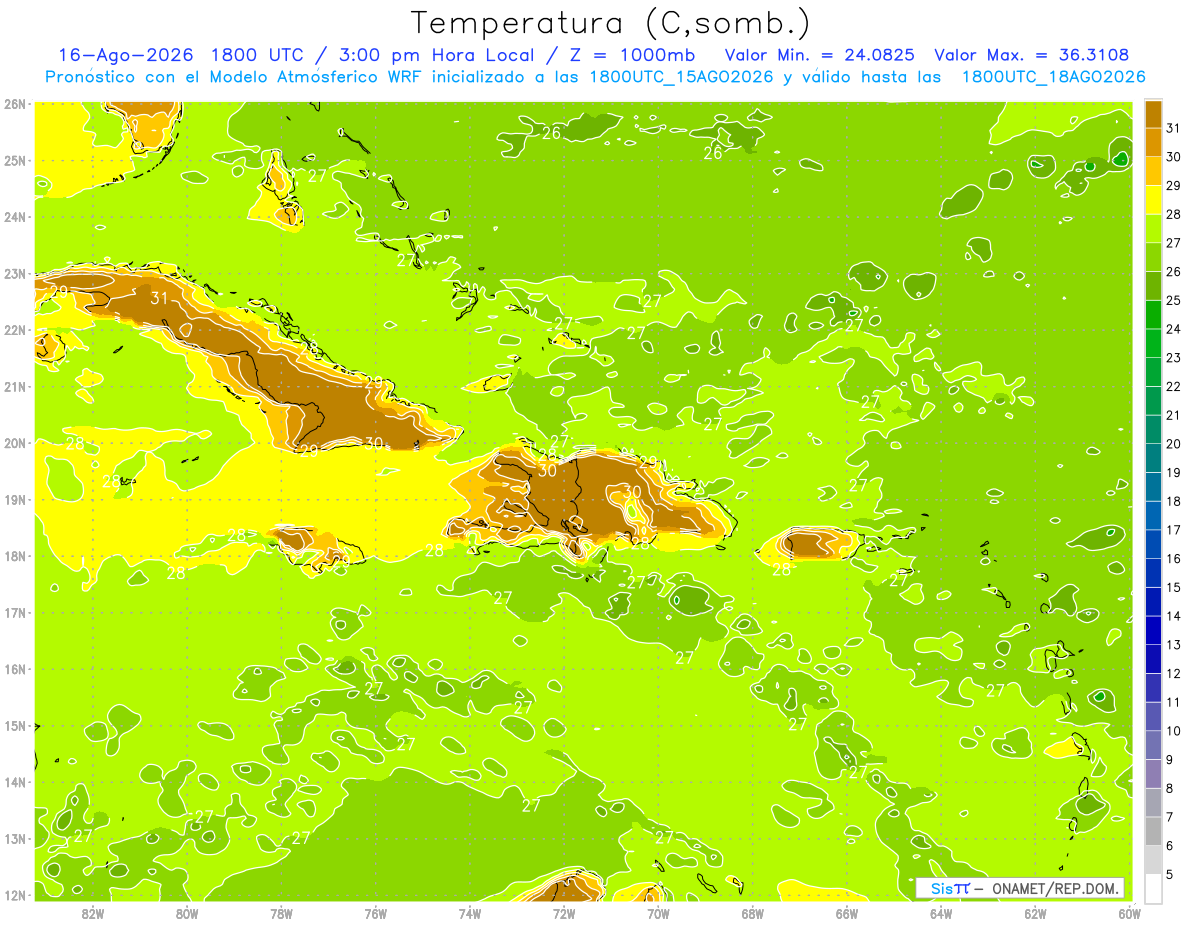Viewport: 1200px width, 927px height.
Task: Click "Valor Max. = 36.3108" text
Action: [x=1032, y=55]
